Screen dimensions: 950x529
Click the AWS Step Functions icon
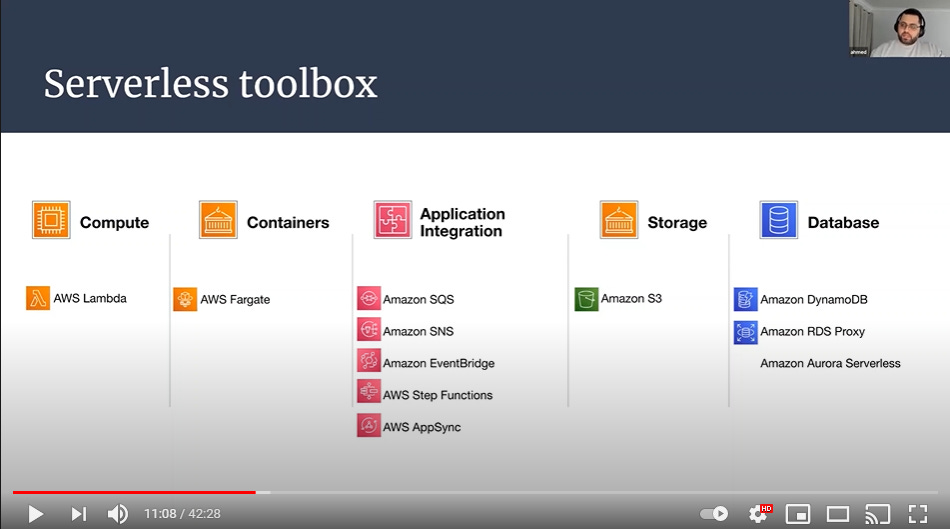pyautogui.click(x=369, y=393)
